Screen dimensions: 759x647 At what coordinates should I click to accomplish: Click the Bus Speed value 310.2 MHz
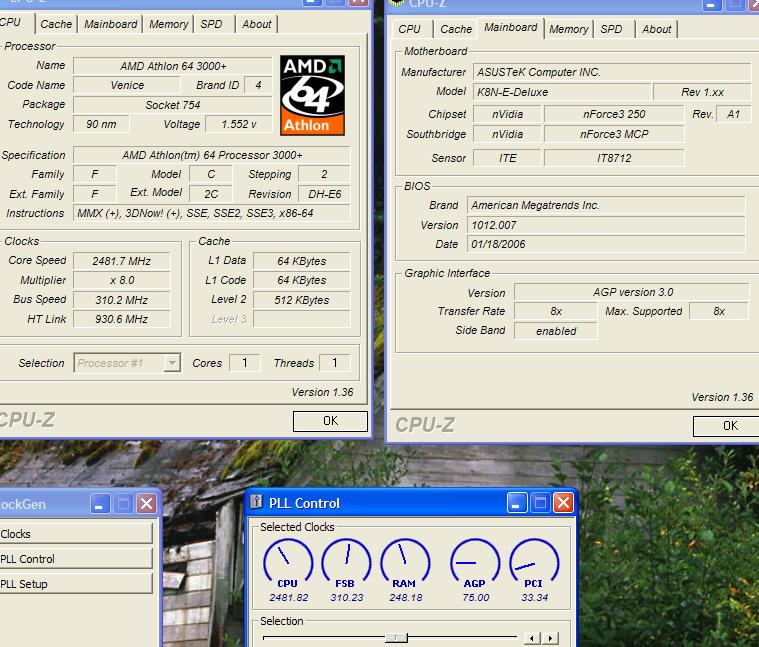point(121,300)
